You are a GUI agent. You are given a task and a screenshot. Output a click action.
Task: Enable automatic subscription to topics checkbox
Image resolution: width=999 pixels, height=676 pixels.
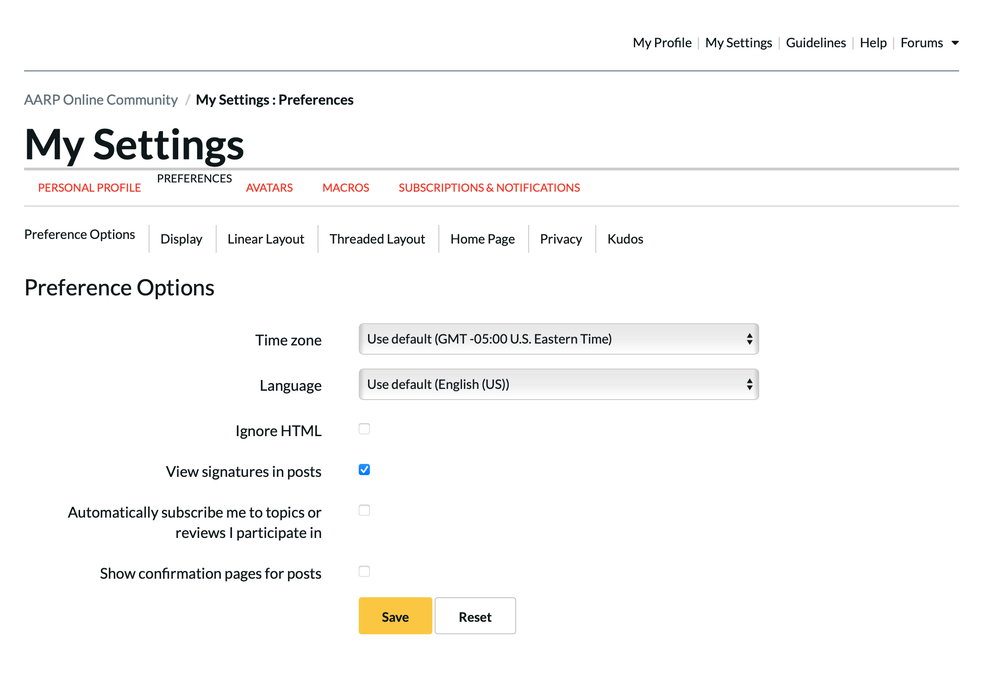click(364, 510)
